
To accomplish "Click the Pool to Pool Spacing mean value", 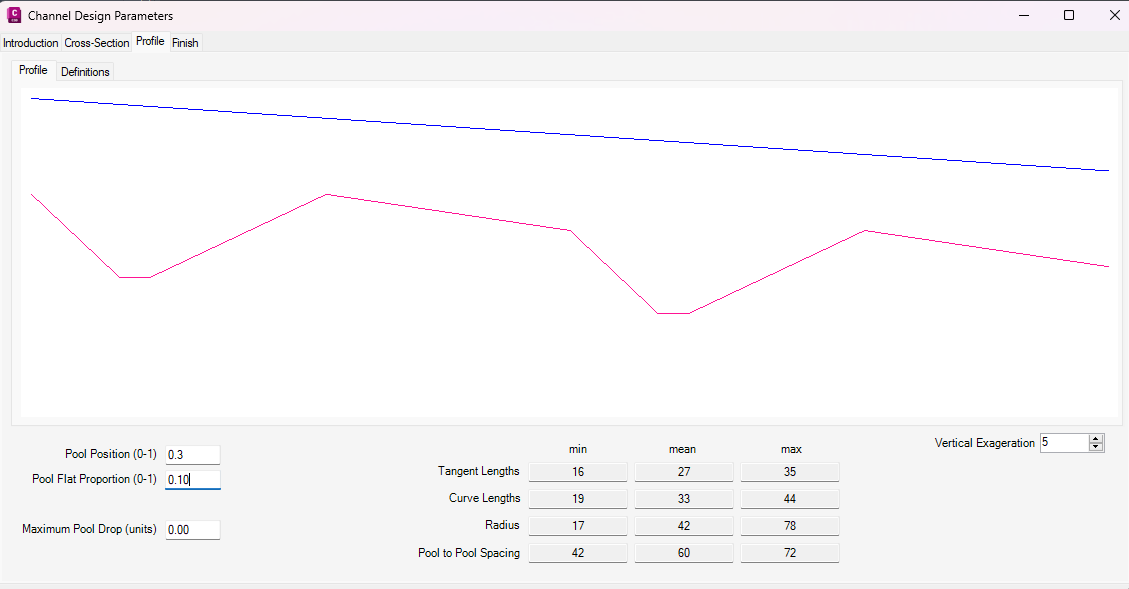I will tap(684, 553).
